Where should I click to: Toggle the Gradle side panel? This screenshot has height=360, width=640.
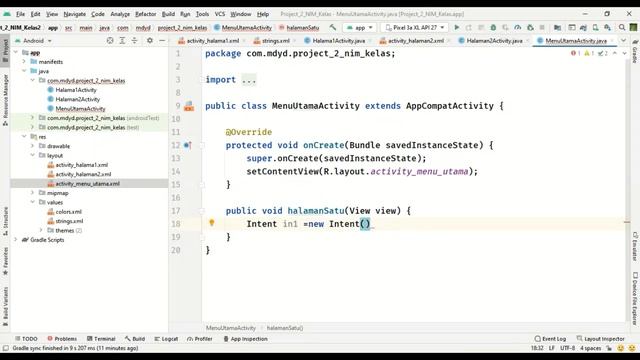click(635, 51)
